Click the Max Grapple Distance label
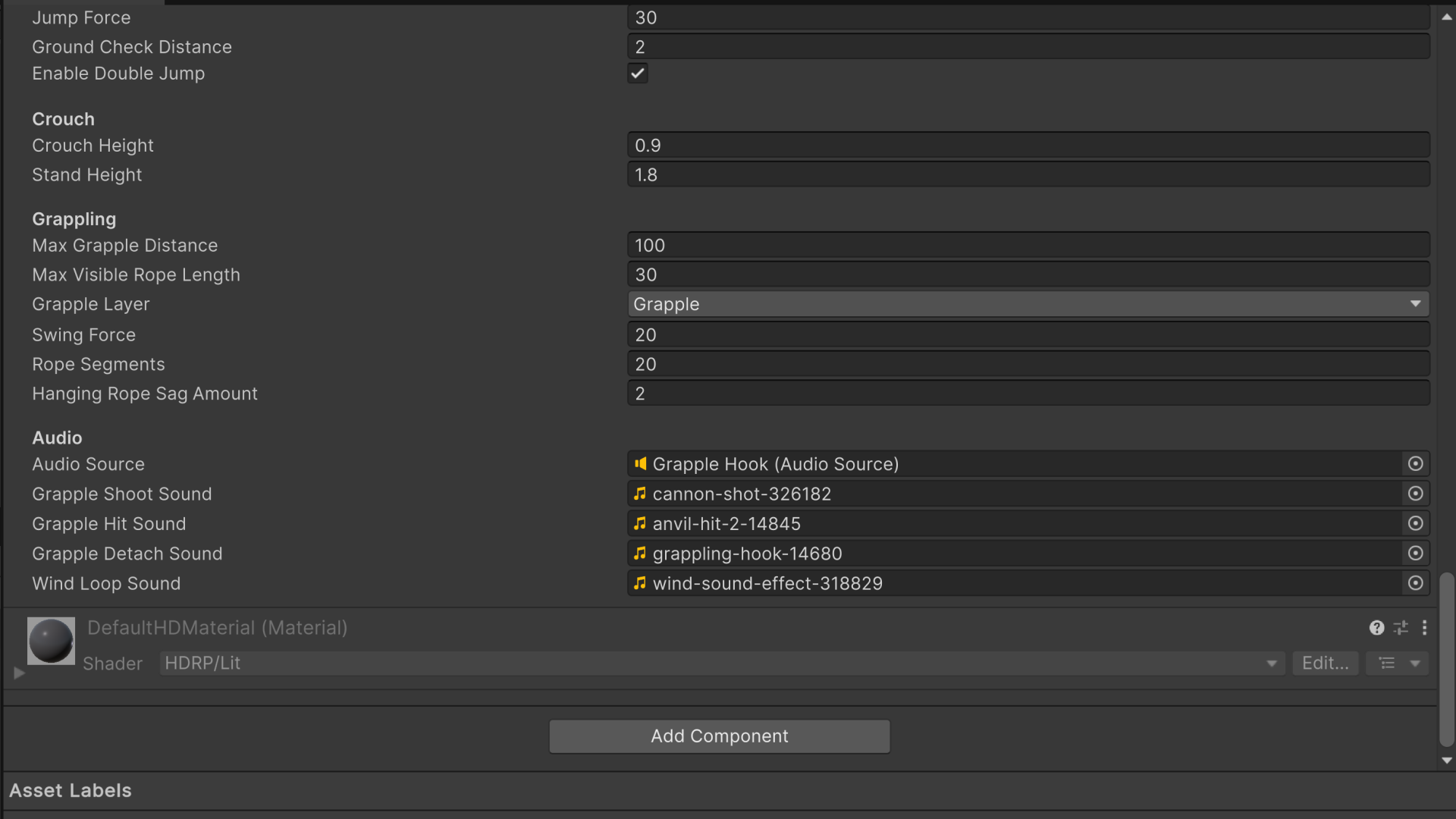This screenshot has height=819, width=1456. (125, 246)
